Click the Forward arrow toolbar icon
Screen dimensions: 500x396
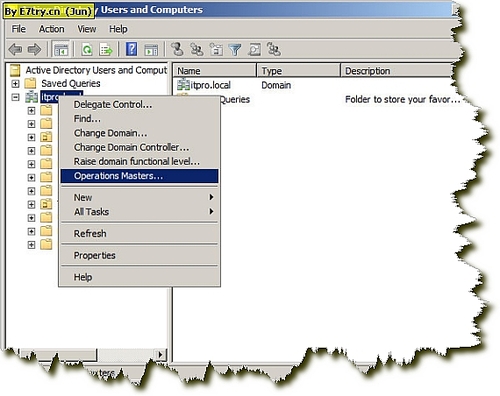pos(34,50)
